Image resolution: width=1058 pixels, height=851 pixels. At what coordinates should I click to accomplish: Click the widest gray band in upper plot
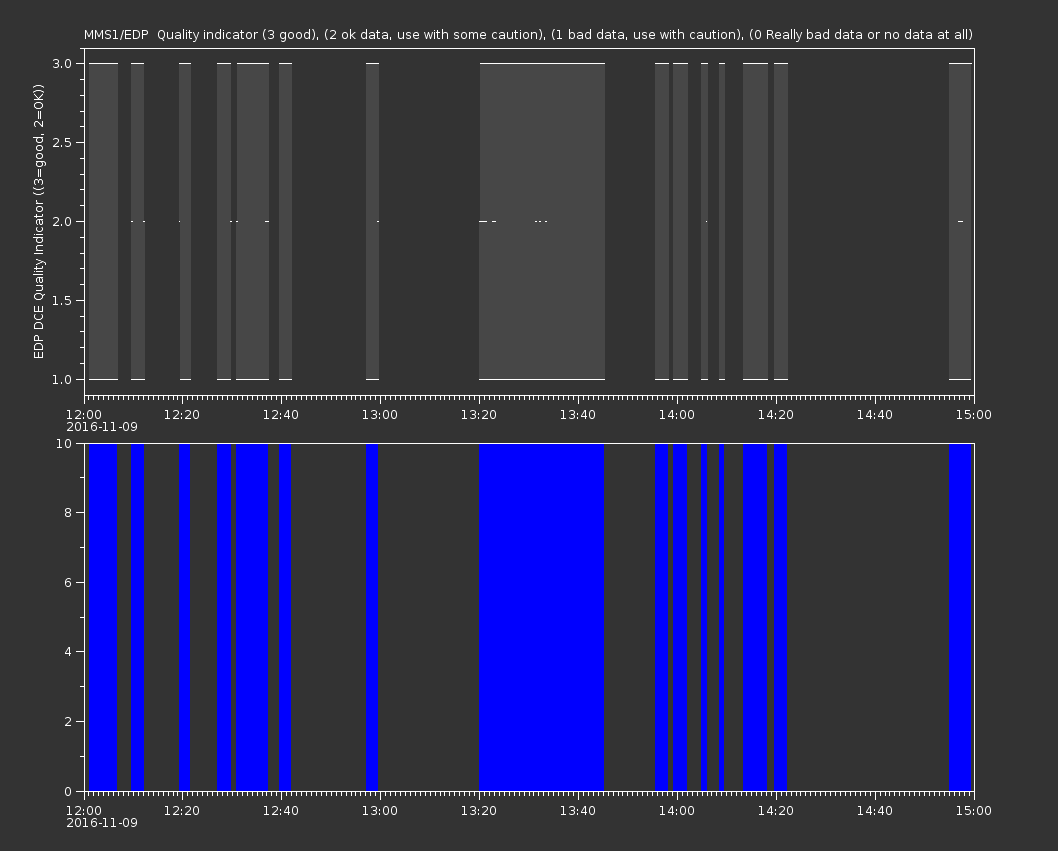[542, 221]
